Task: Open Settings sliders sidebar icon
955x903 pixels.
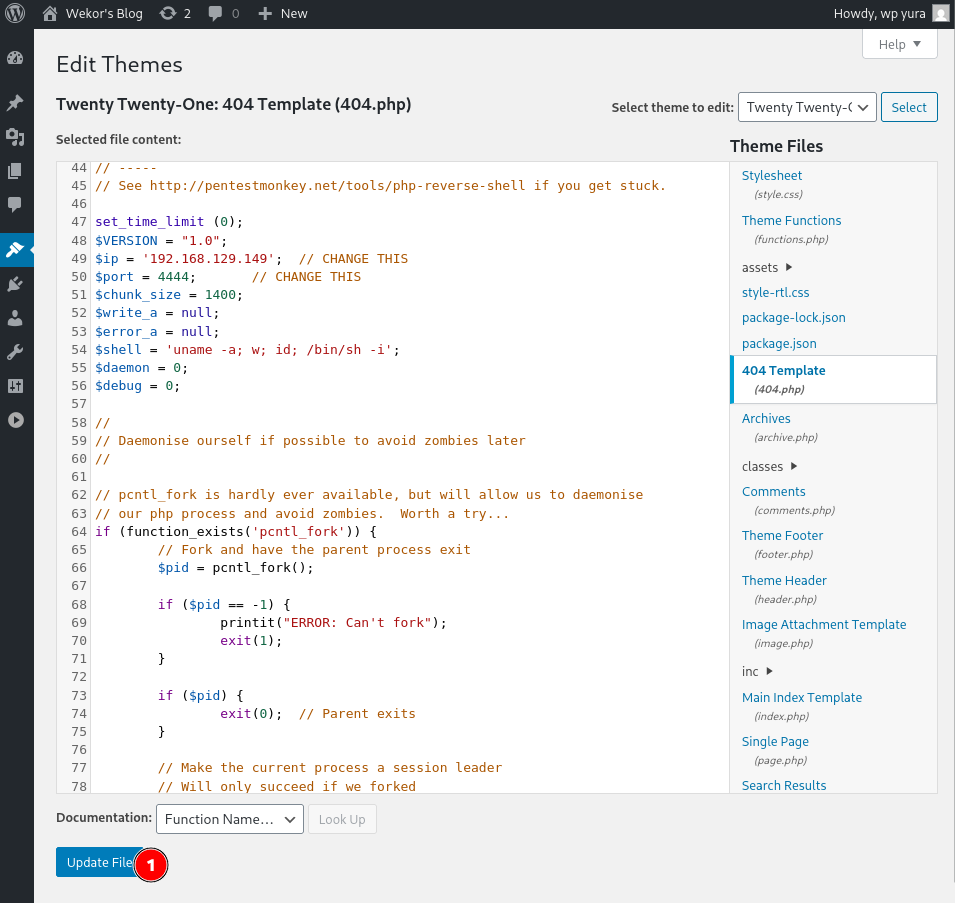Action: click(x=15, y=386)
